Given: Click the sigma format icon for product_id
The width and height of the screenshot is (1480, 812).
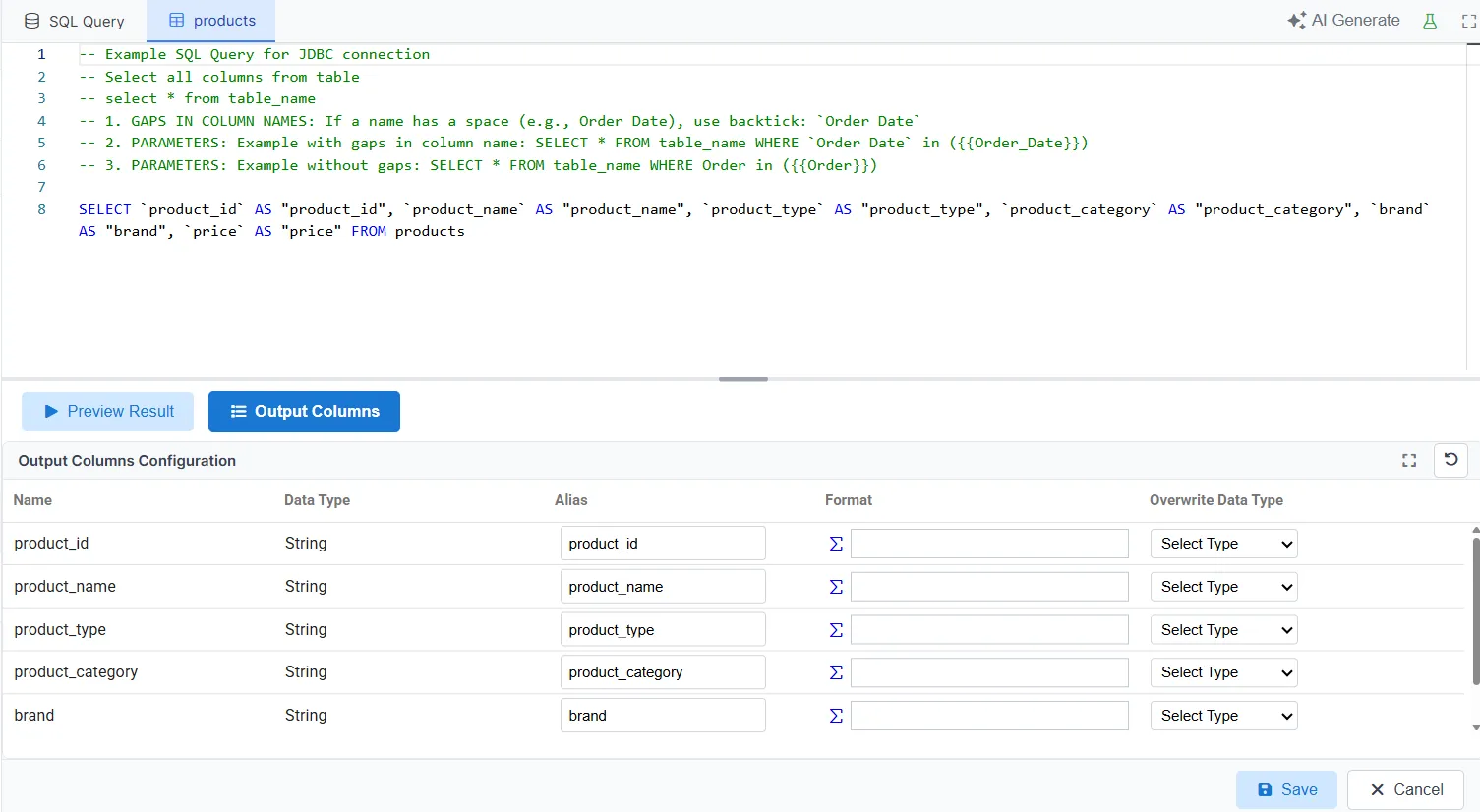Looking at the screenshot, I should 834,543.
